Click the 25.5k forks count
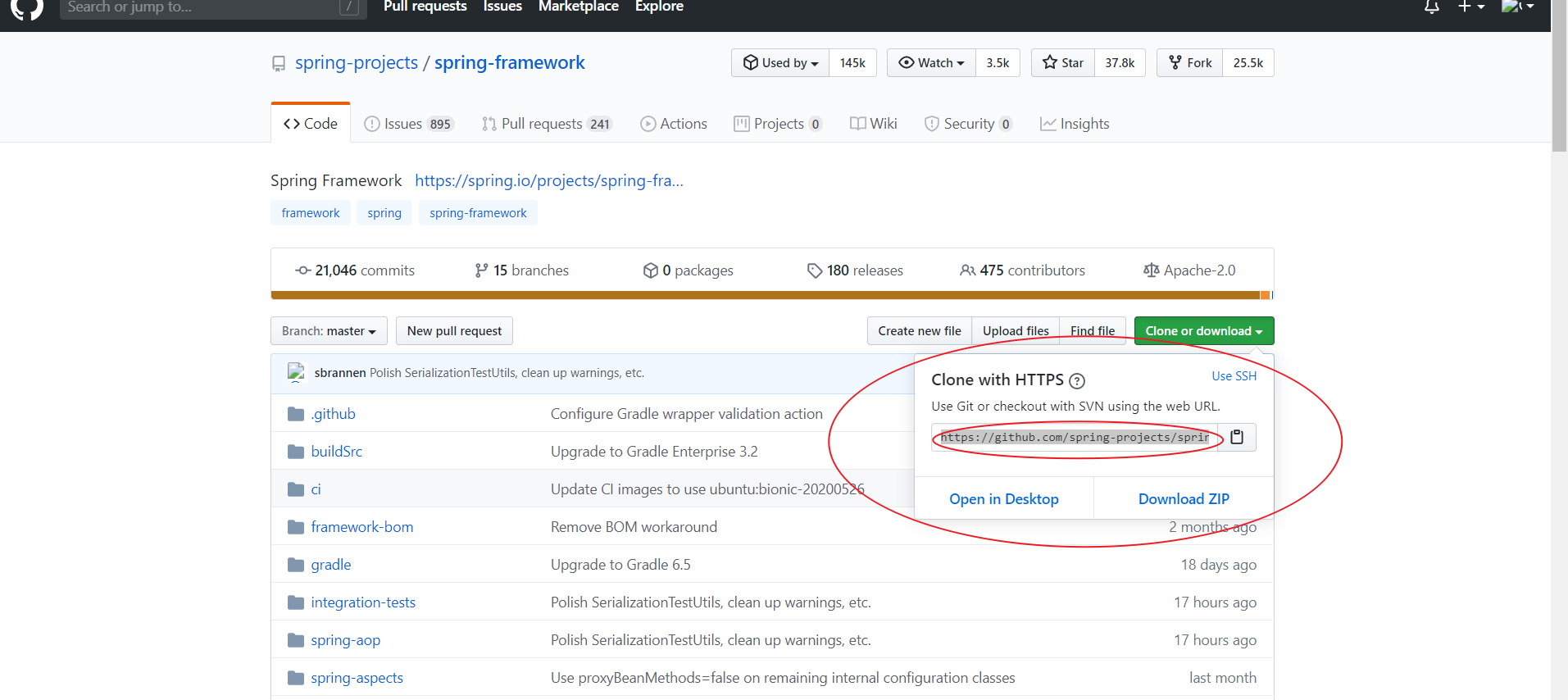The height and width of the screenshot is (700, 1568). click(1248, 63)
